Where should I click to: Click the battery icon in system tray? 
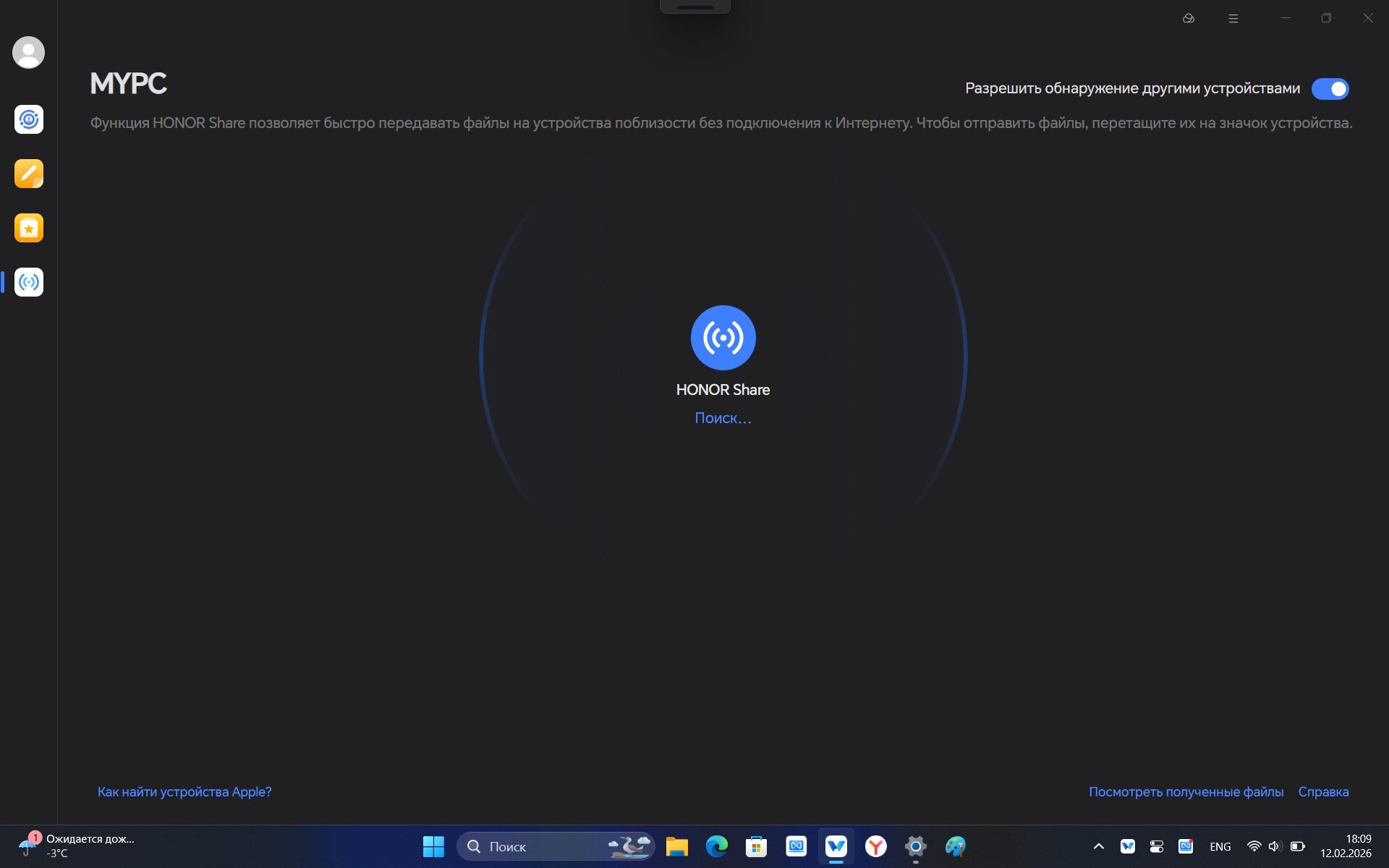[1298, 846]
